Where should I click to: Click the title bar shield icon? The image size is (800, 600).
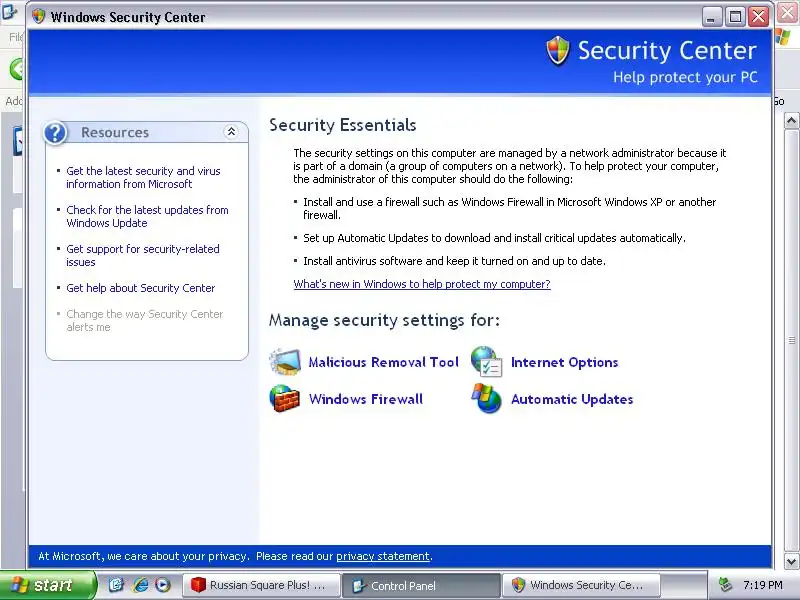pyautogui.click(x=38, y=16)
